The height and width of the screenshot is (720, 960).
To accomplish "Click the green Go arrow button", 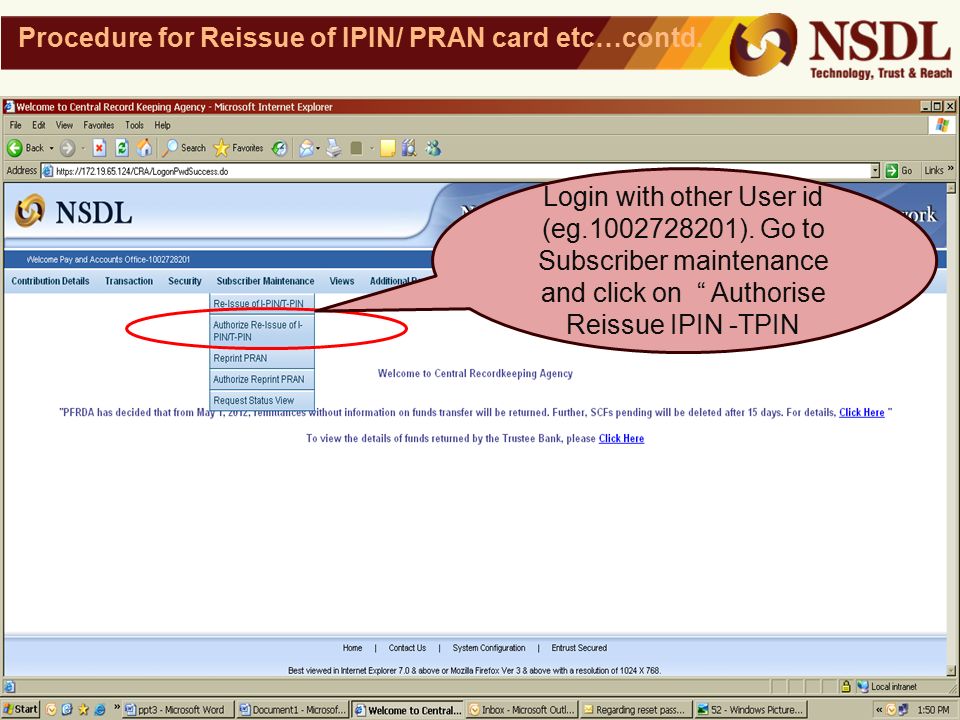I will click(891, 171).
